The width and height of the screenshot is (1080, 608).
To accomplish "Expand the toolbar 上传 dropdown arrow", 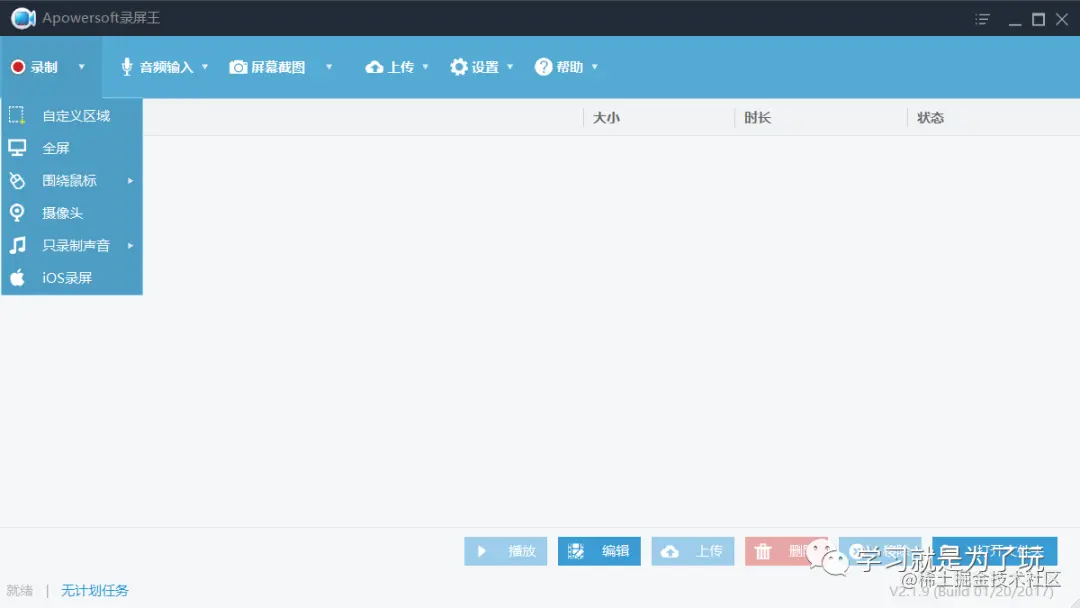I will pyautogui.click(x=425, y=67).
